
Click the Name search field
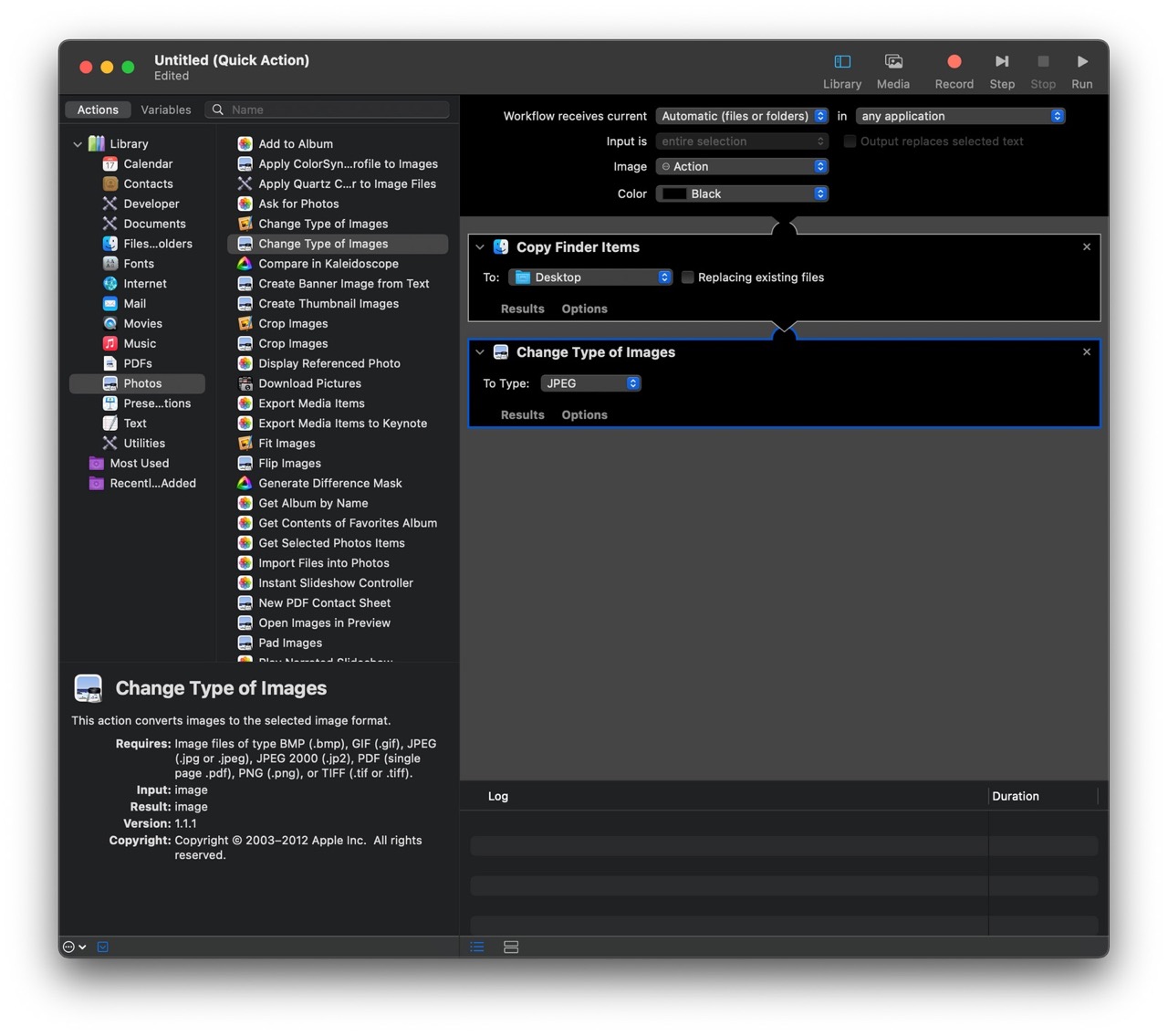328,110
